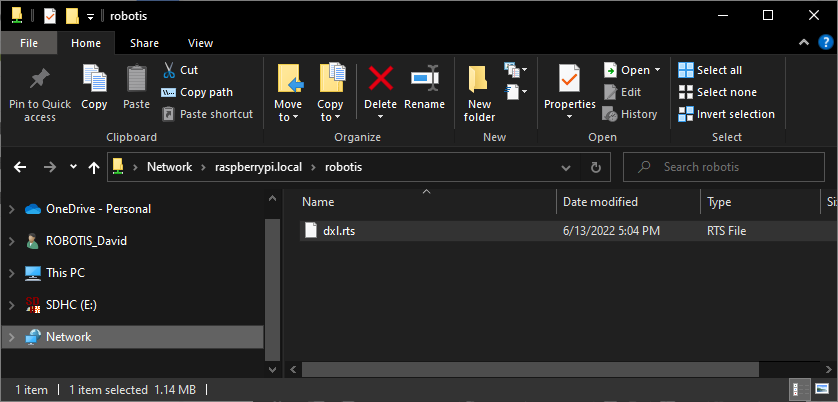
Task: Create a new folder with New folder icon
Action: click(479, 80)
